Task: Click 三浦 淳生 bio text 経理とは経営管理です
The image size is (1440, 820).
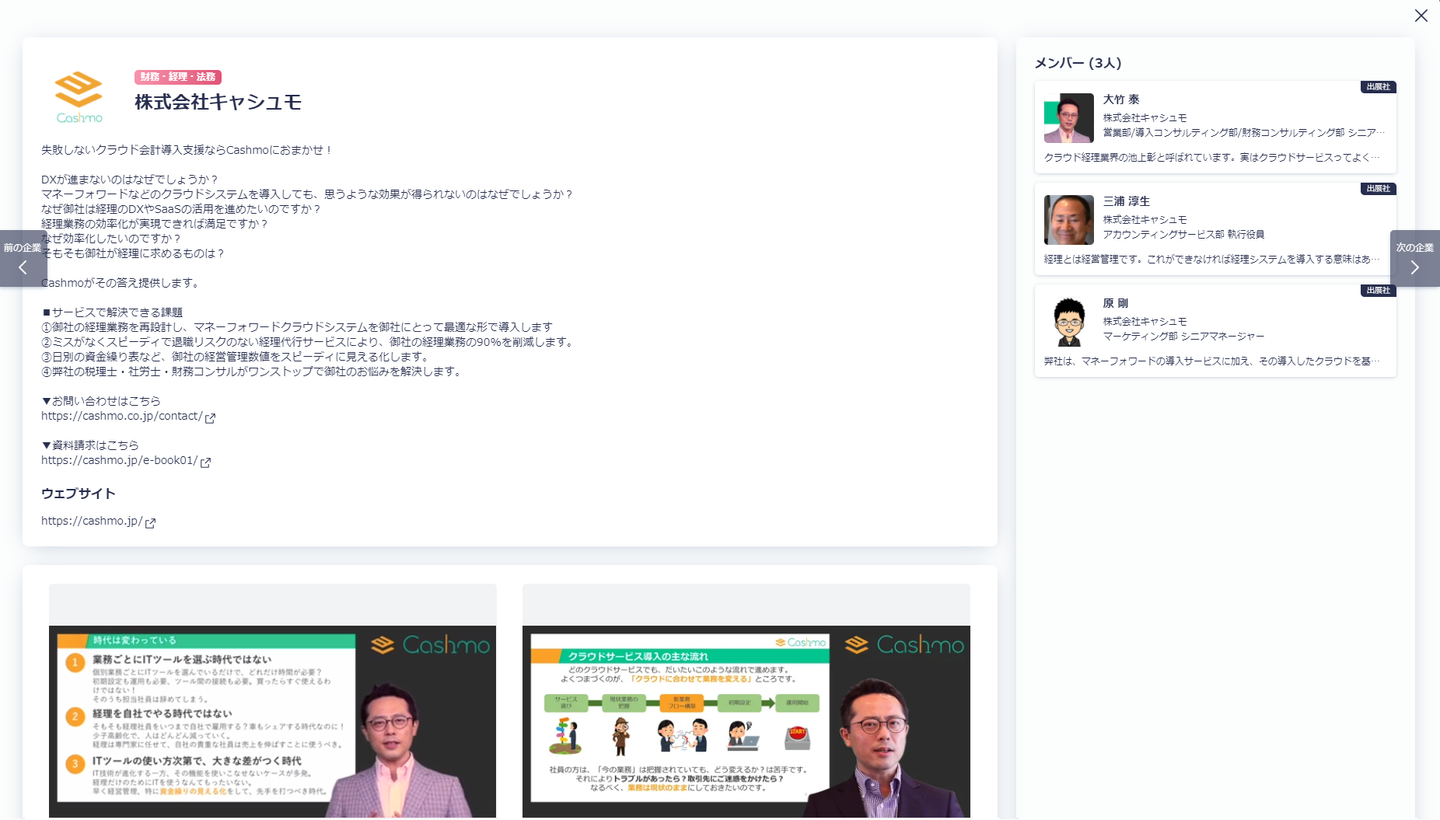Action: point(1212,260)
